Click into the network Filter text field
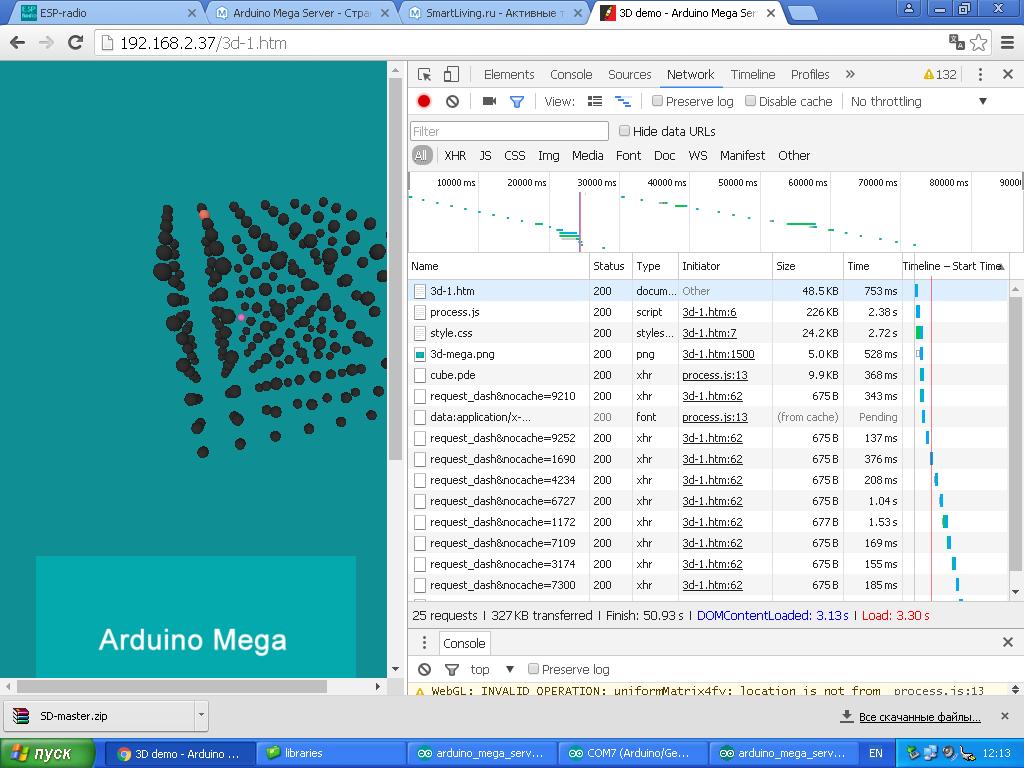 [x=509, y=131]
